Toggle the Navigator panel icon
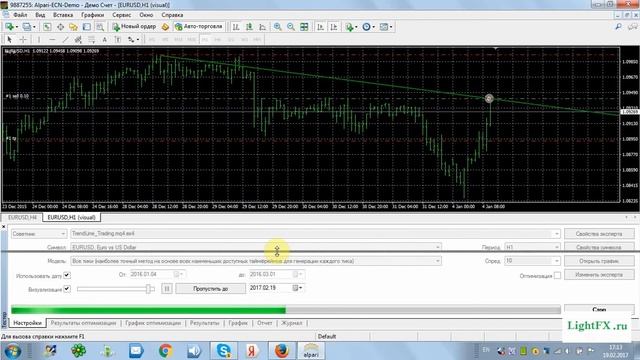This screenshot has width=640, height=360. click(x=73, y=27)
